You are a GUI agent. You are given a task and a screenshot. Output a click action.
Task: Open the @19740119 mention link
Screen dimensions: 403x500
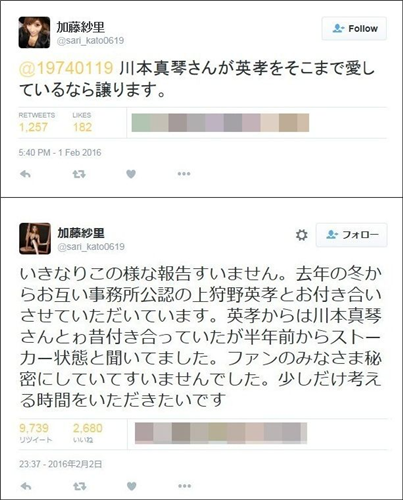66,68
